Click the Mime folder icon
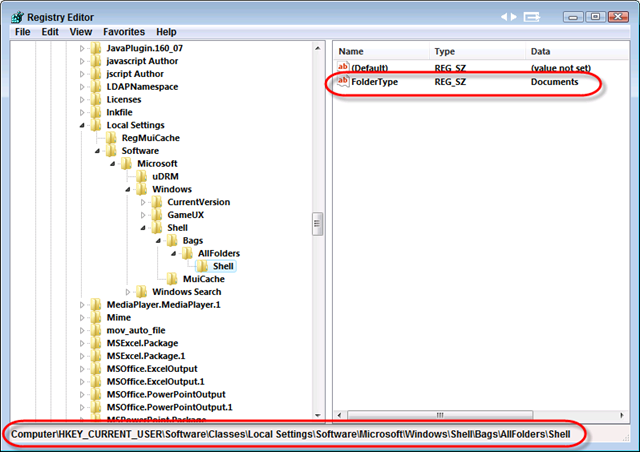This screenshot has width=640, height=452. tap(96, 318)
